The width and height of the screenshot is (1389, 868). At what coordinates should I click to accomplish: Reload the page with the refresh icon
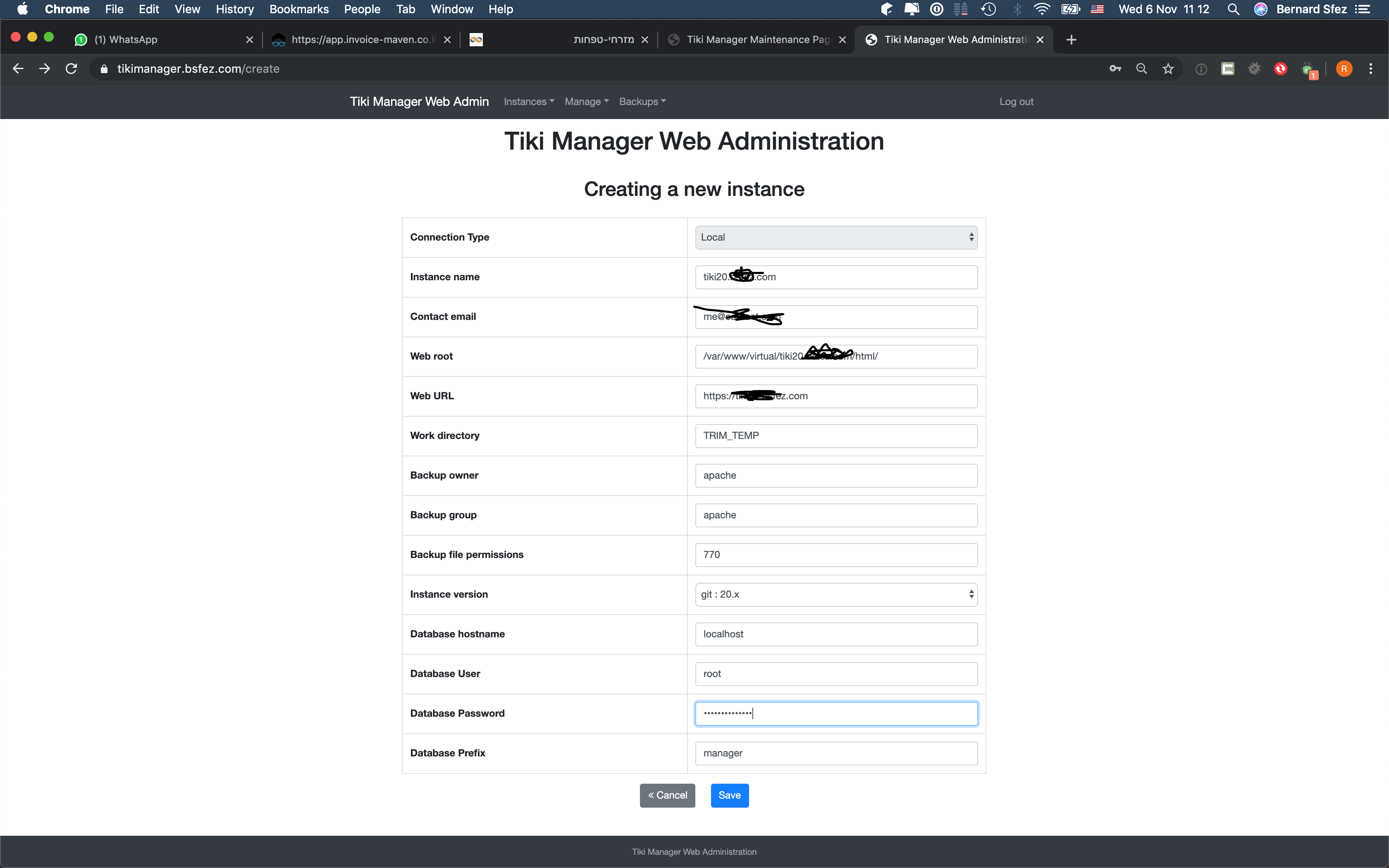(71, 69)
